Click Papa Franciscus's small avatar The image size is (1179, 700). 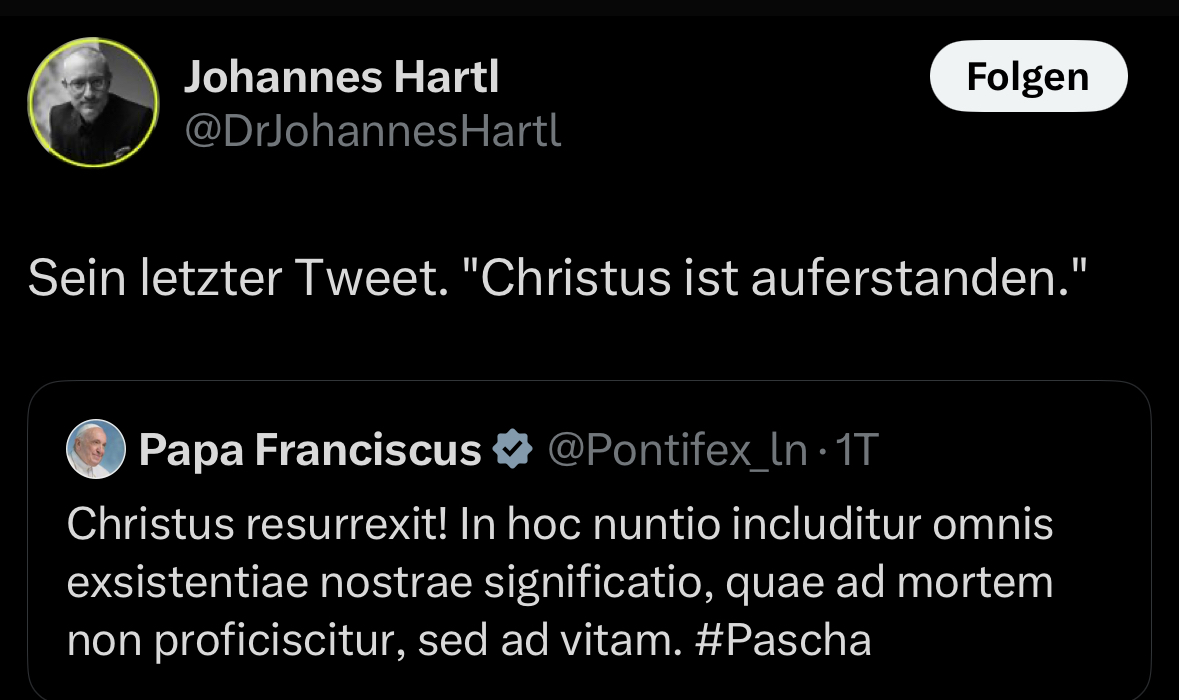tap(95, 450)
